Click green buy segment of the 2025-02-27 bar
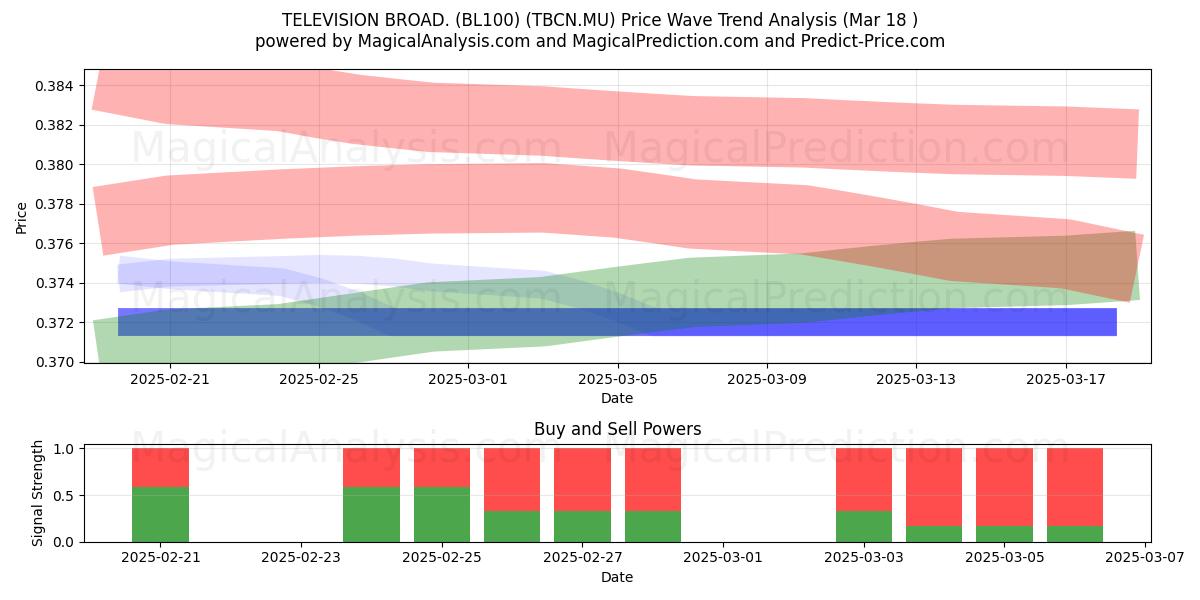1200x600 pixels. click(x=582, y=526)
